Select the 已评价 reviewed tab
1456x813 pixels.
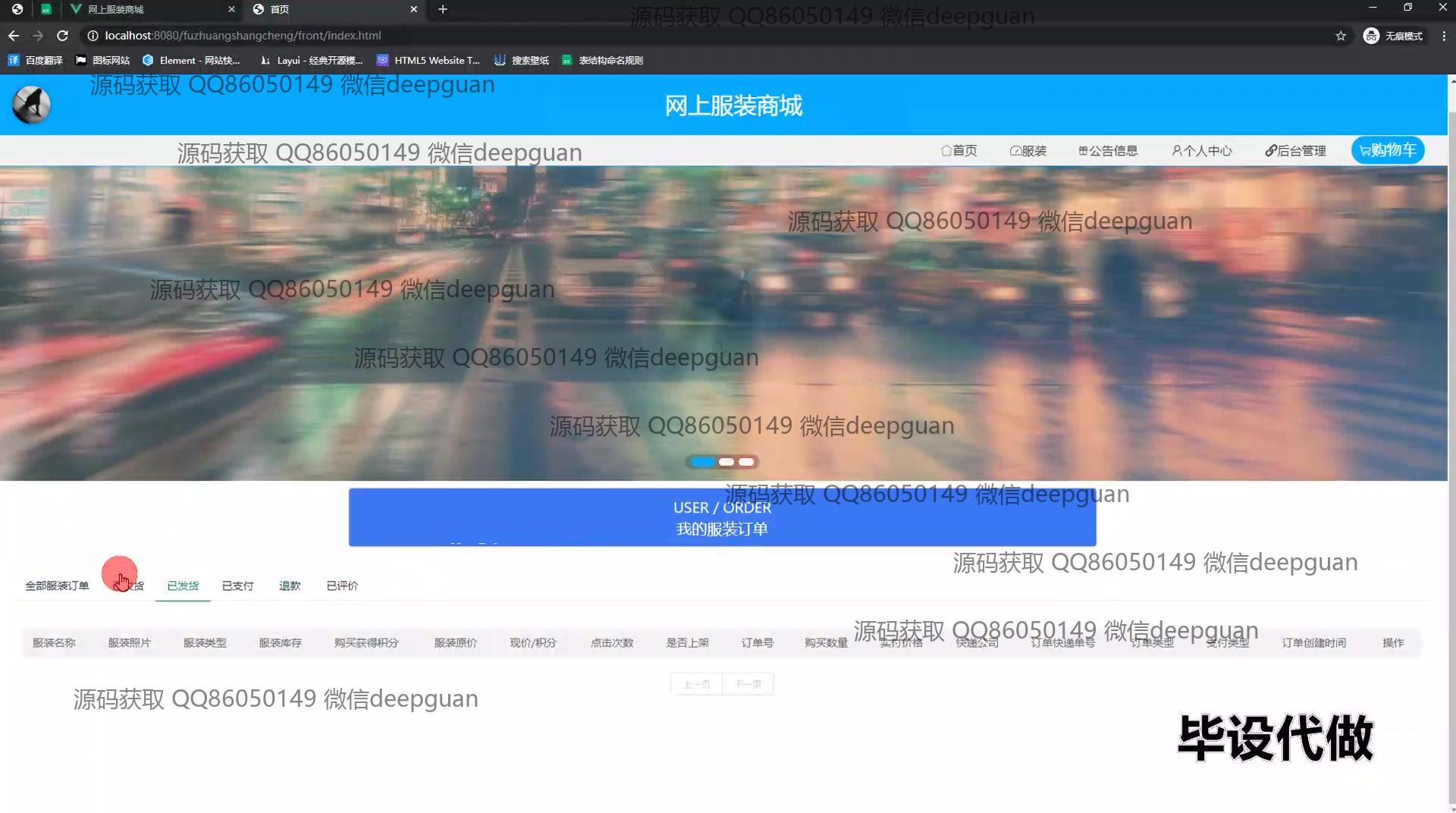342,585
